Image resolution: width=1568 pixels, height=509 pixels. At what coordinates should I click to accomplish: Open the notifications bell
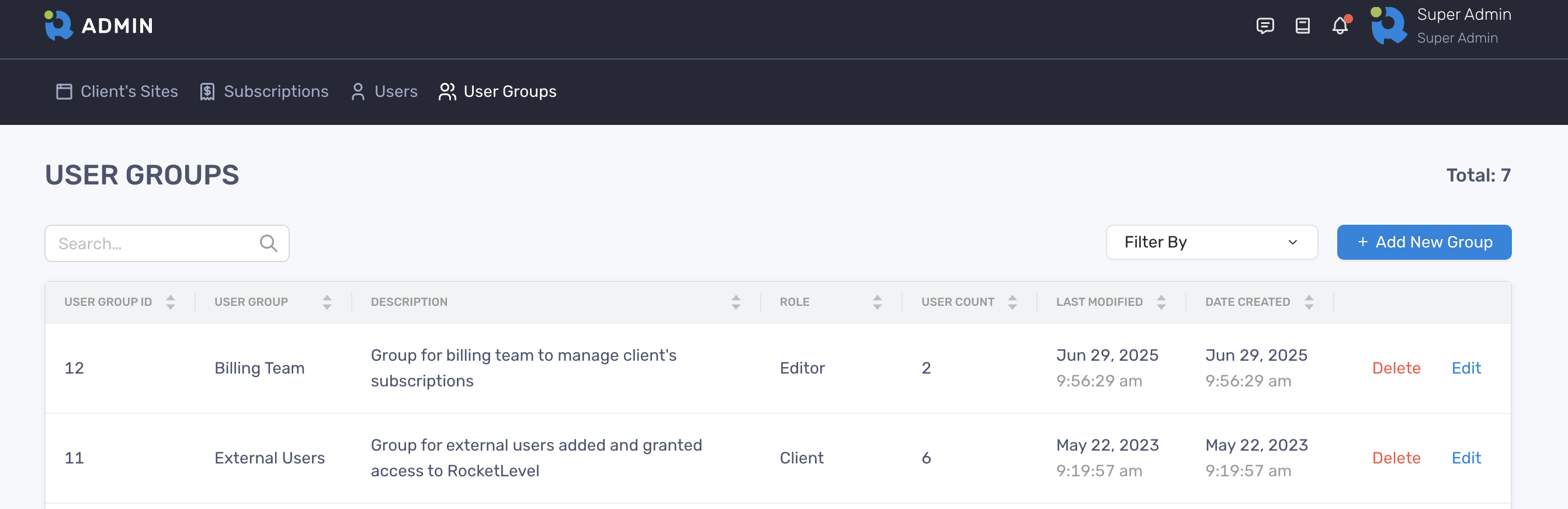[x=1340, y=26]
